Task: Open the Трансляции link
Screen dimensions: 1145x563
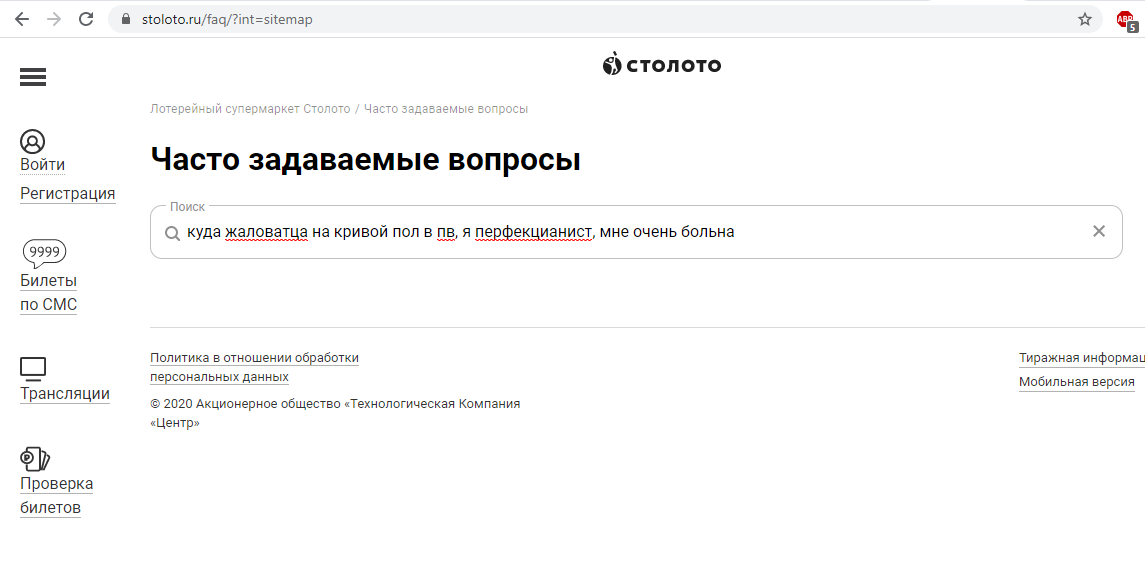Action: [x=64, y=394]
